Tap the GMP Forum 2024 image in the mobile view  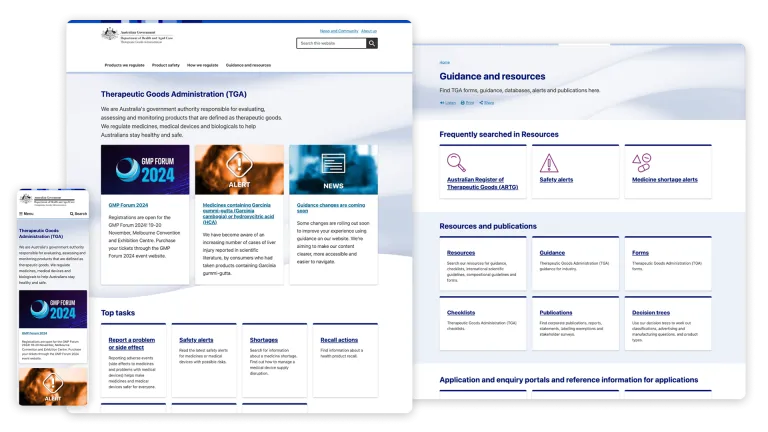pyautogui.click(x=53, y=309)
